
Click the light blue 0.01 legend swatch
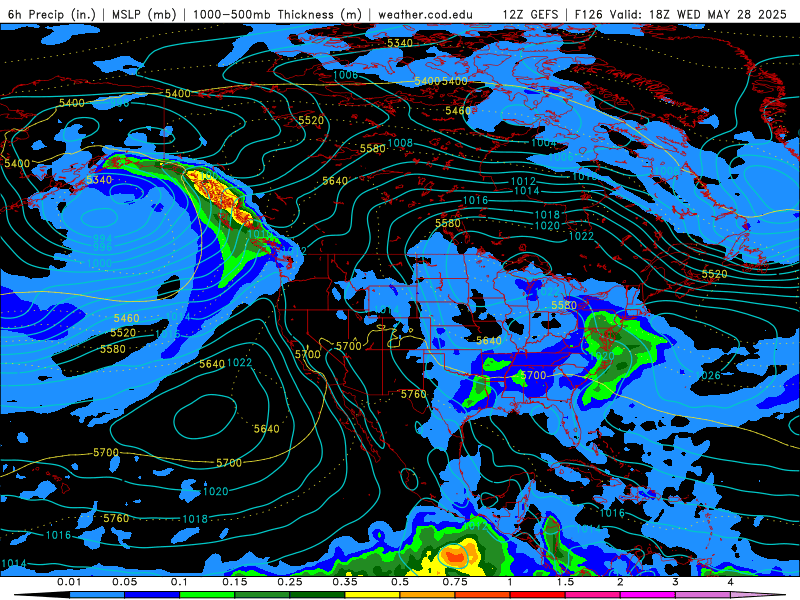coord(97,595)
